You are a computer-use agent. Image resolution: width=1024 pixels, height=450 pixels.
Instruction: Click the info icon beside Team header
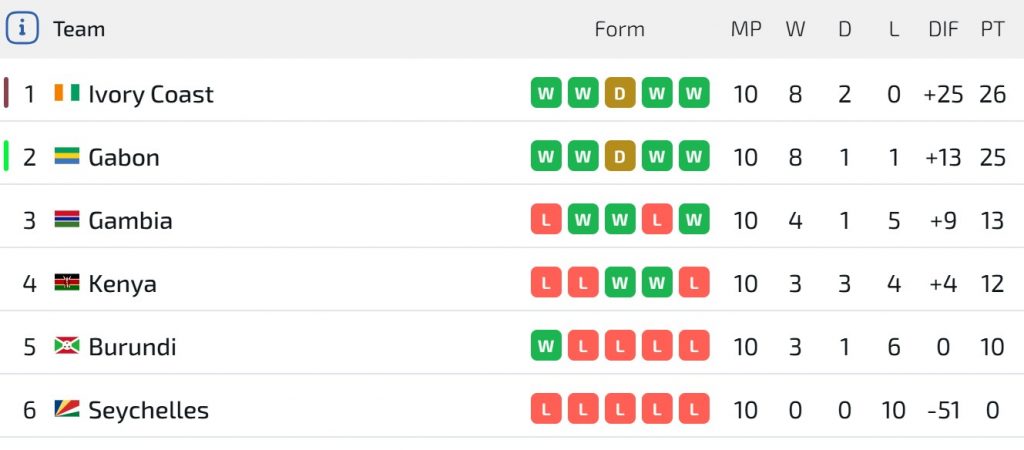coord(22,29)
